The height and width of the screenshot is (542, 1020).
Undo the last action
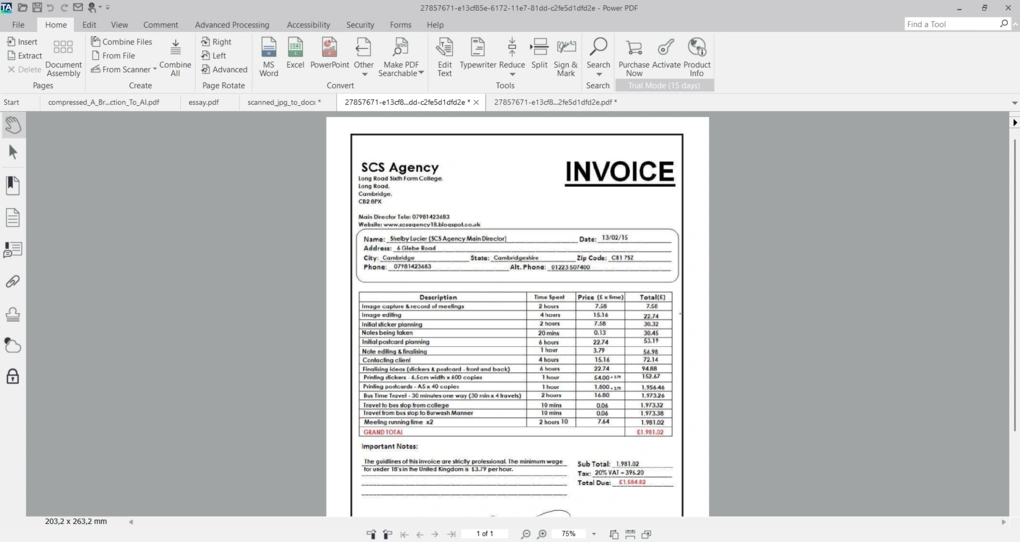(50, 7)
